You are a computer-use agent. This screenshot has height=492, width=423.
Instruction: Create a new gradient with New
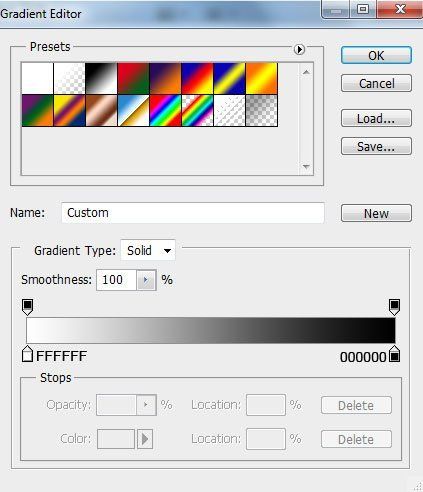[x=376, y=213]
